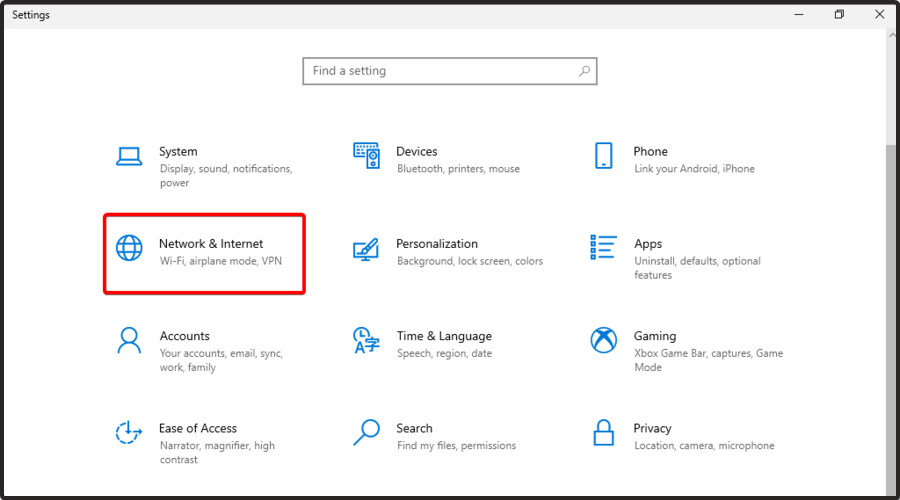Image resolution: width=900 pixels, height=500 pixels.
Task: Open the Personalization settings label
Action: point(437,244)
